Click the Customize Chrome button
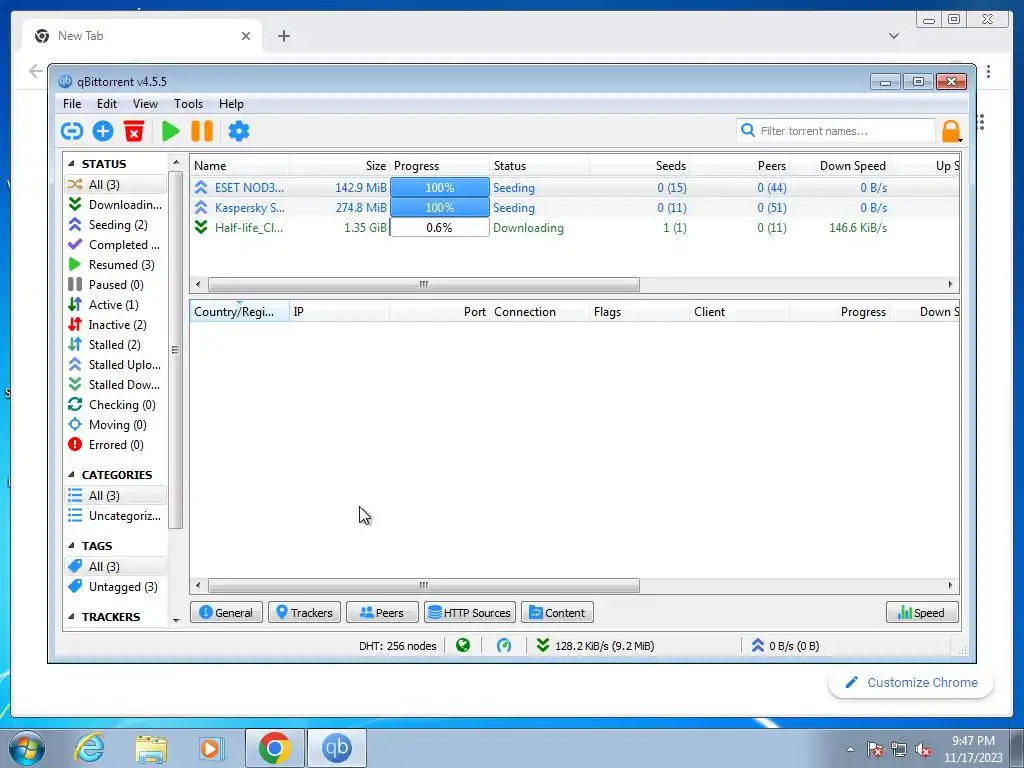 click(x=912, y=683)
